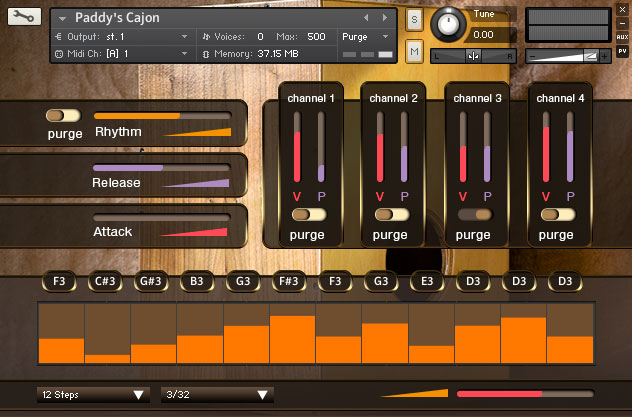The height and width of the screenshot is (417, 632).
Task: Click the G#3 note button
Action: [x=151, y=281]
